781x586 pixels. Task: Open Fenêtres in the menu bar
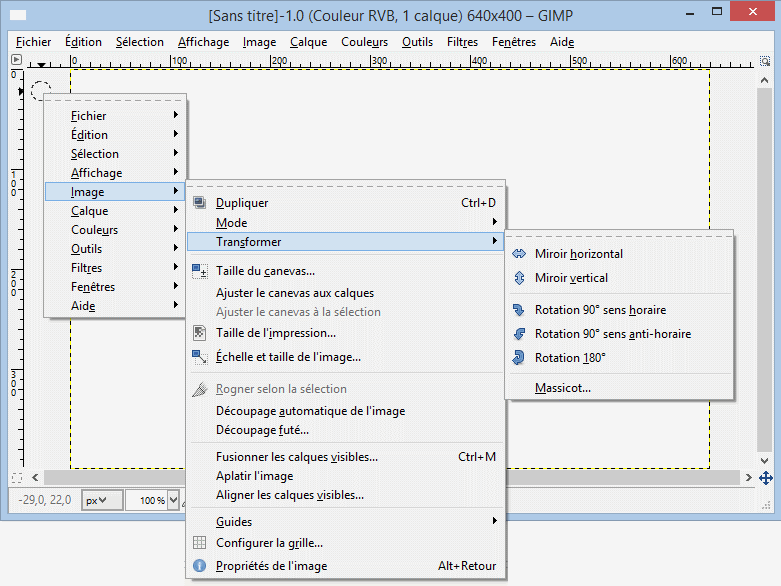514,42
